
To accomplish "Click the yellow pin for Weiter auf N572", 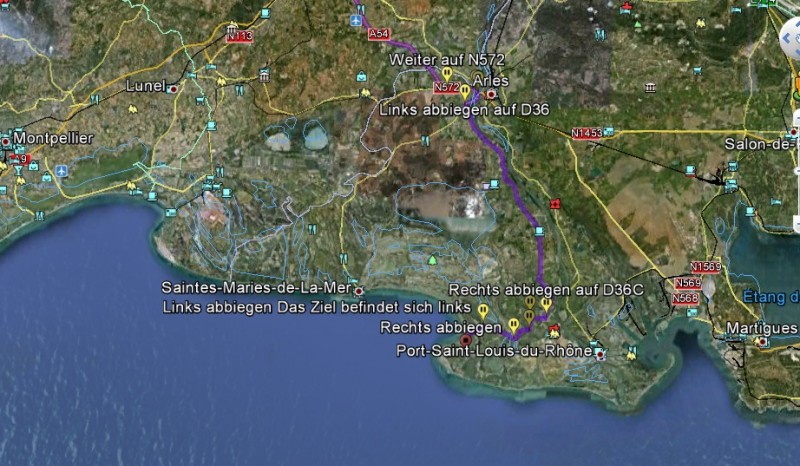I will tap(447, 73).
